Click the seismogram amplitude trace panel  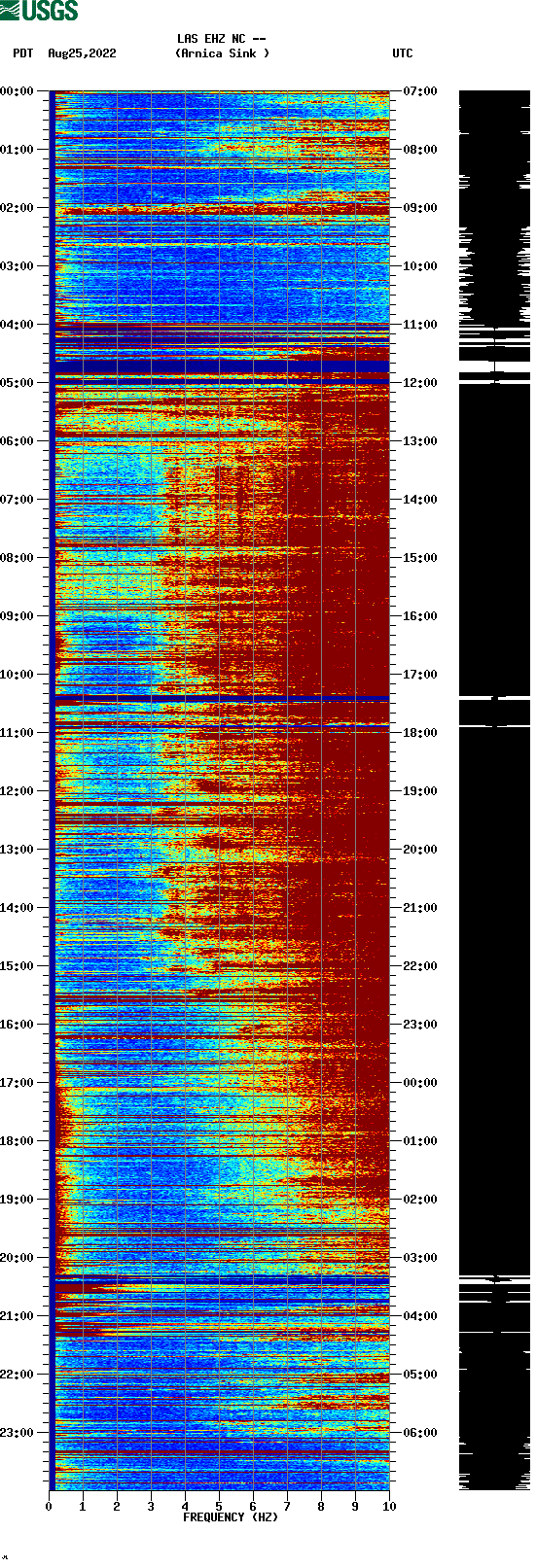tap(495, 790)
